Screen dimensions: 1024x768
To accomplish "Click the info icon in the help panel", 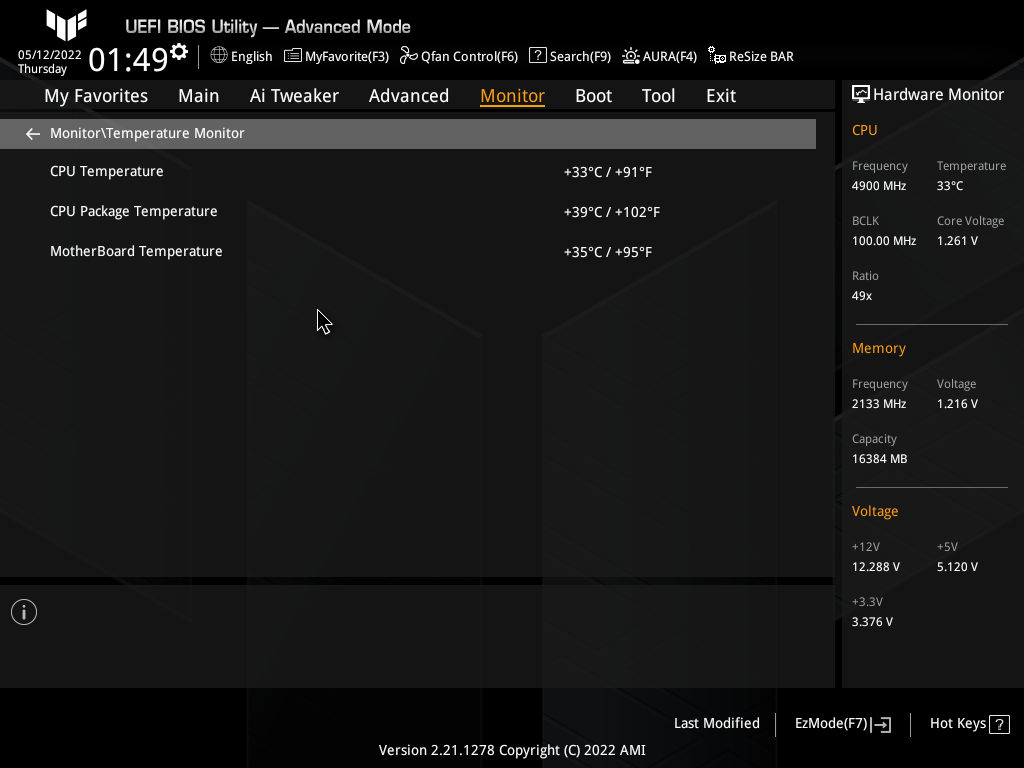I will point(24,612).
